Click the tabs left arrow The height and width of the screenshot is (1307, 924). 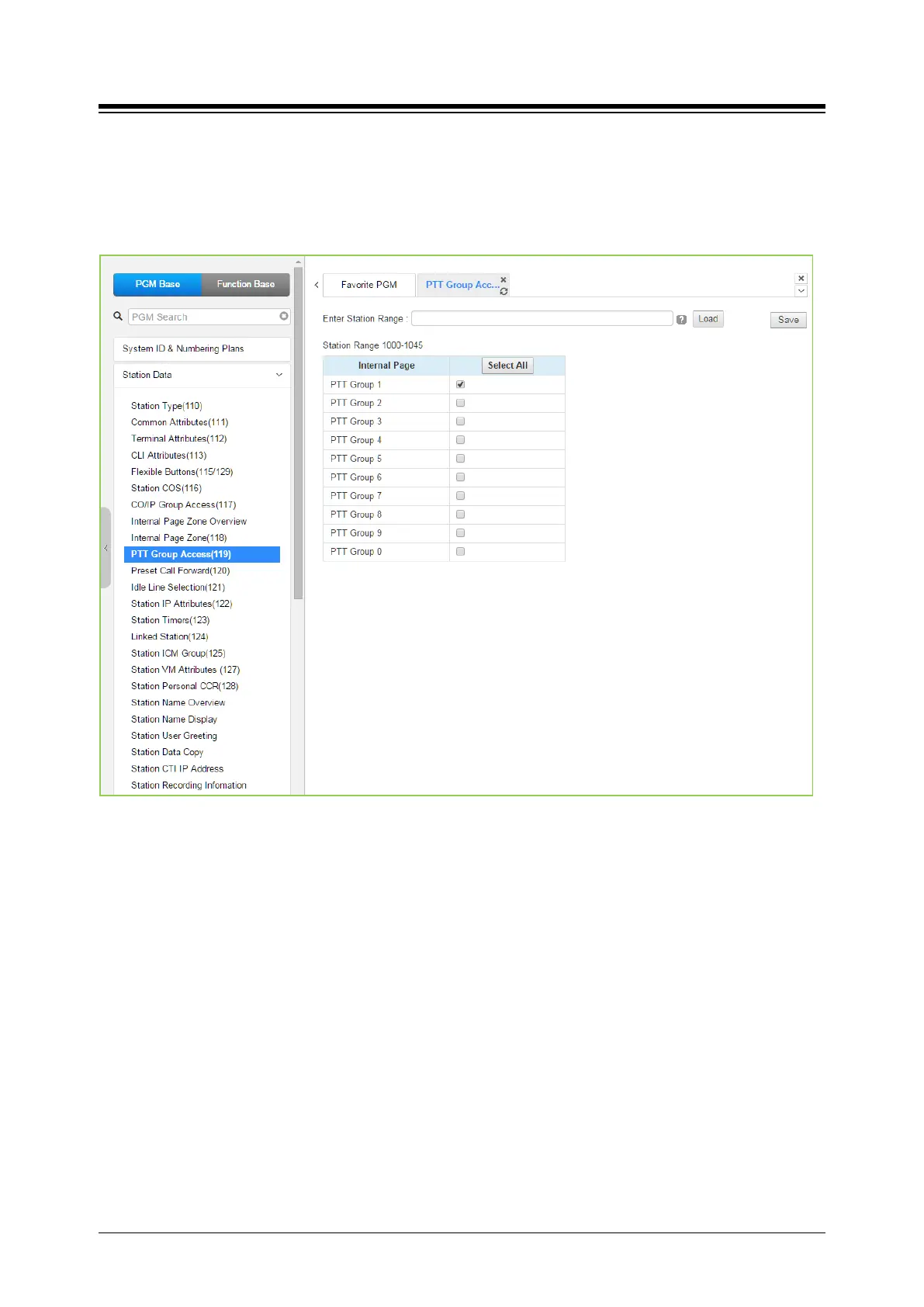[317, 285]
